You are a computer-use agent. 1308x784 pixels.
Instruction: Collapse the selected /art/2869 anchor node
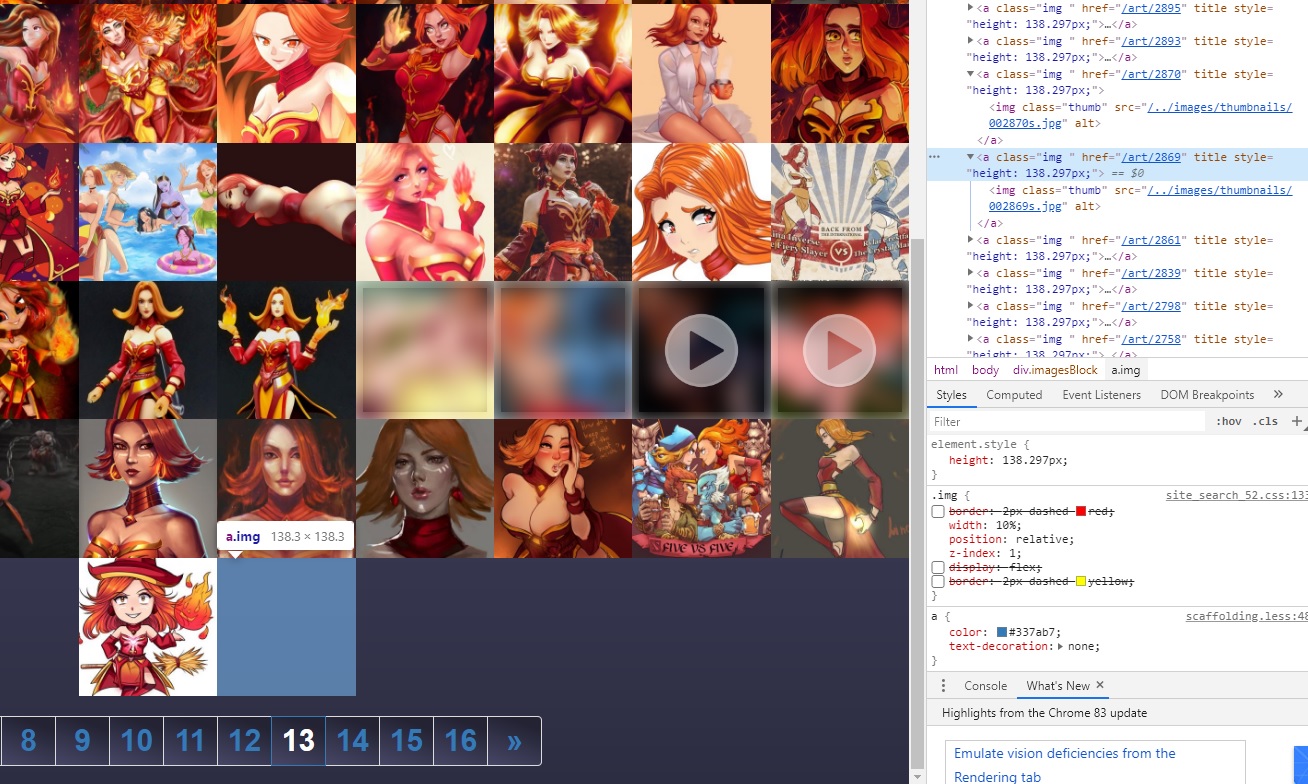coord(970,157)
